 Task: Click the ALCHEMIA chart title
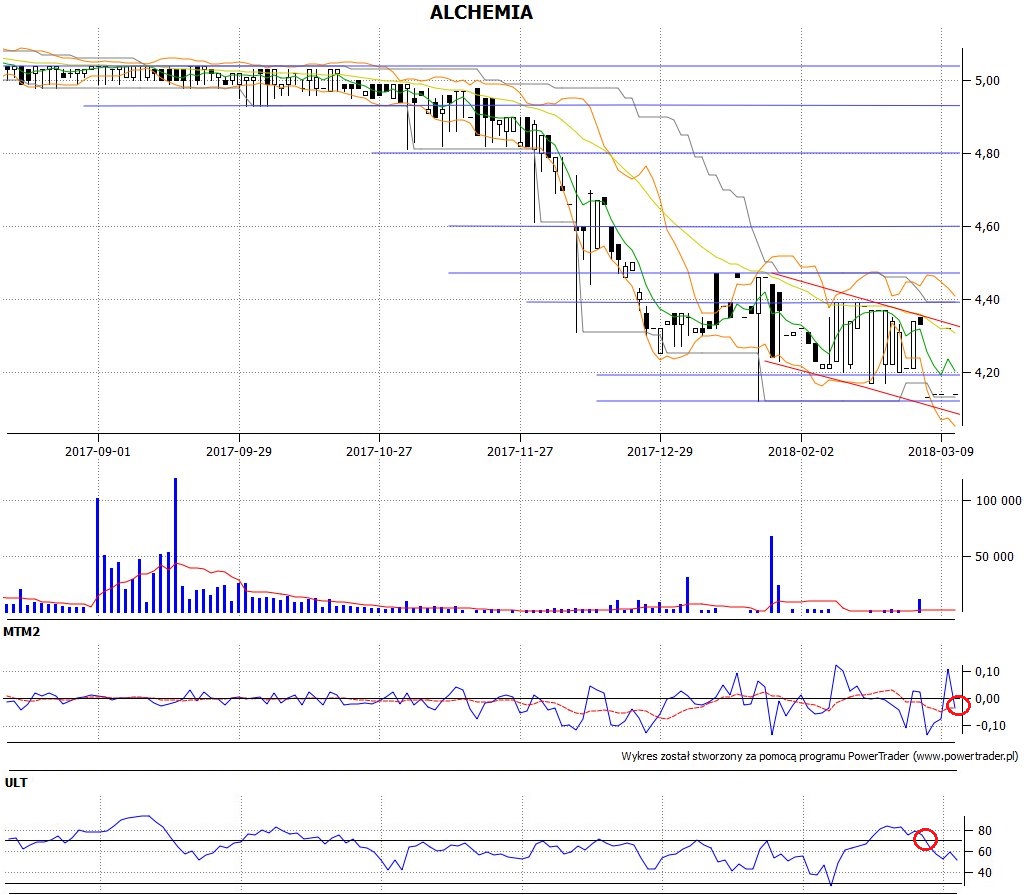481,12
